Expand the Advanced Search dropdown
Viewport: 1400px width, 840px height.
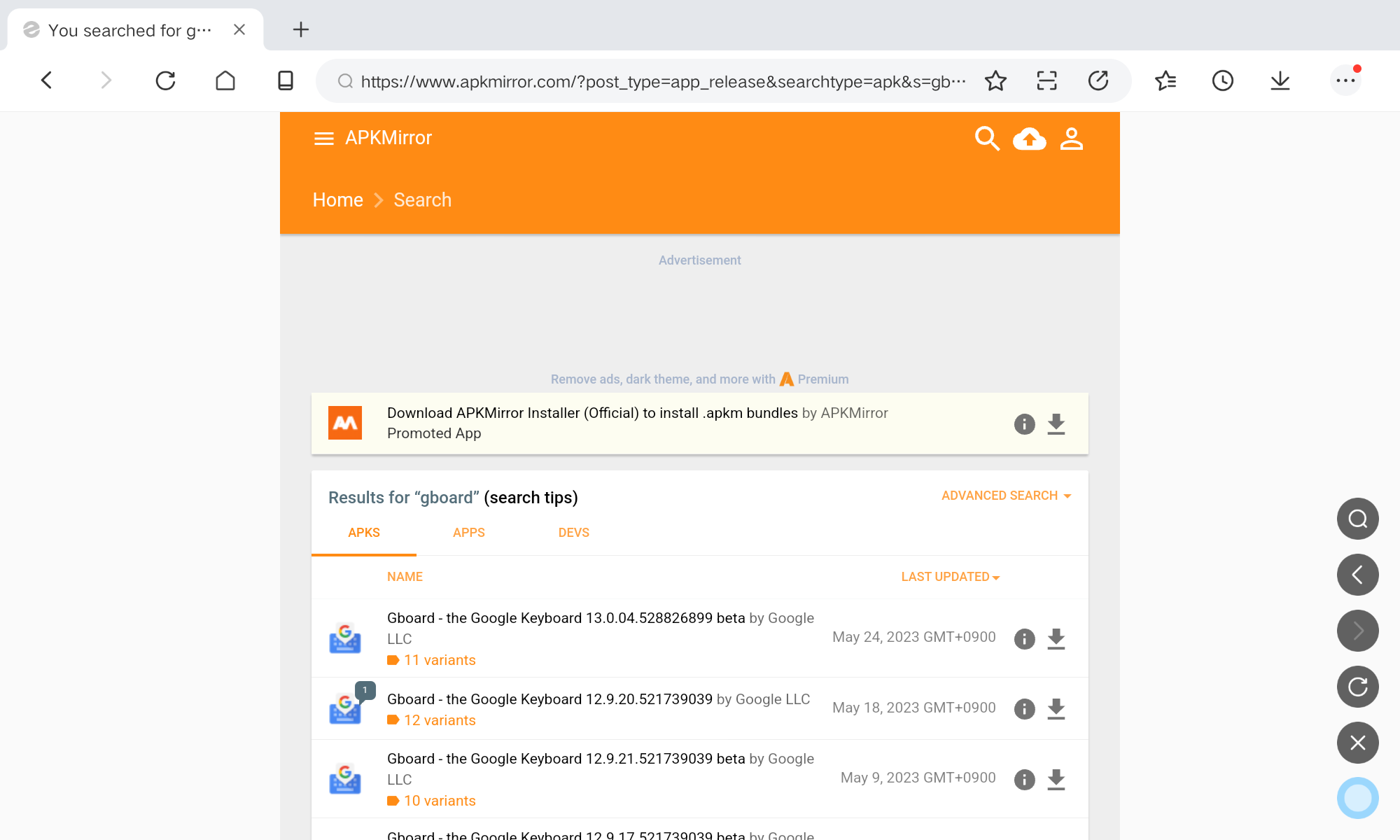1006,496
